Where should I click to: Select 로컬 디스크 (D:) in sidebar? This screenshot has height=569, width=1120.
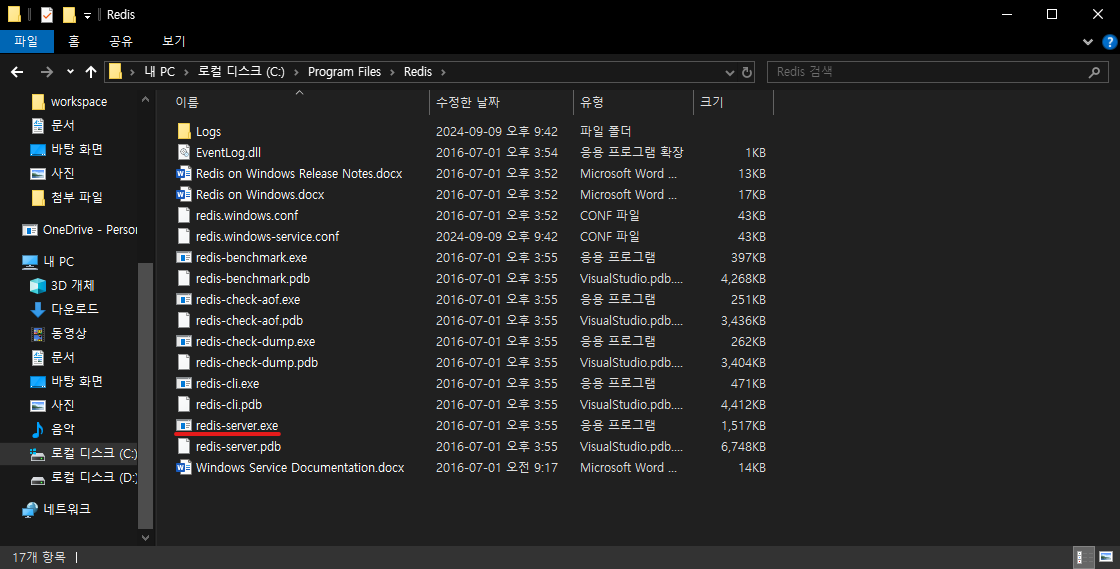tap(83, 478)
